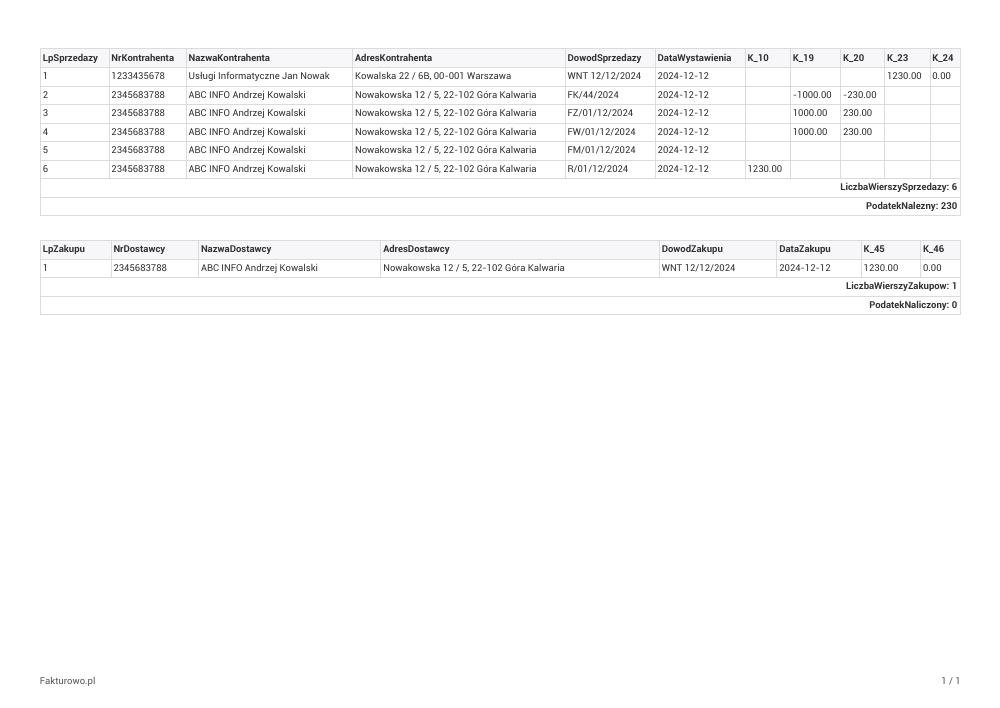This screenshot has height=708, width=1000.
Task: Click the K_45 value 1230.00
Action: point(881,268)
